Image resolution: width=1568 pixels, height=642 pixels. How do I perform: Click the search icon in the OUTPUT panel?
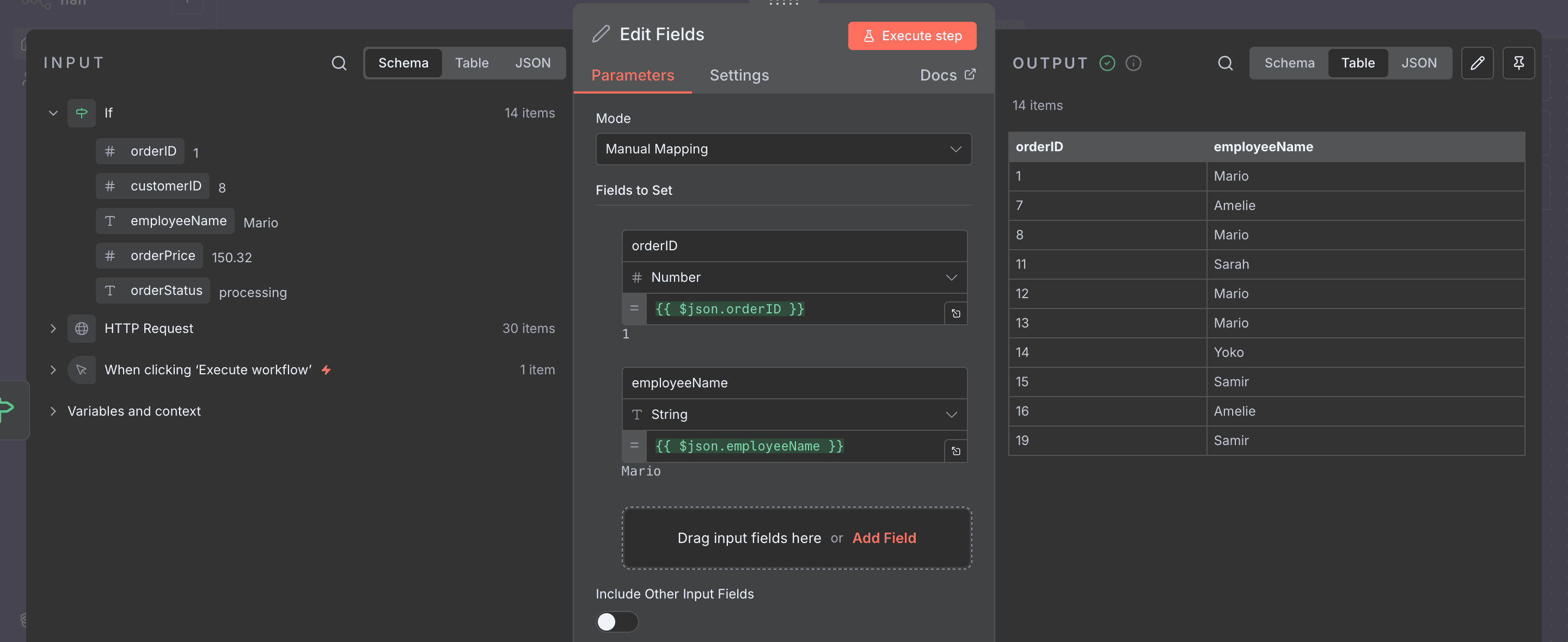pos(1226,63)
